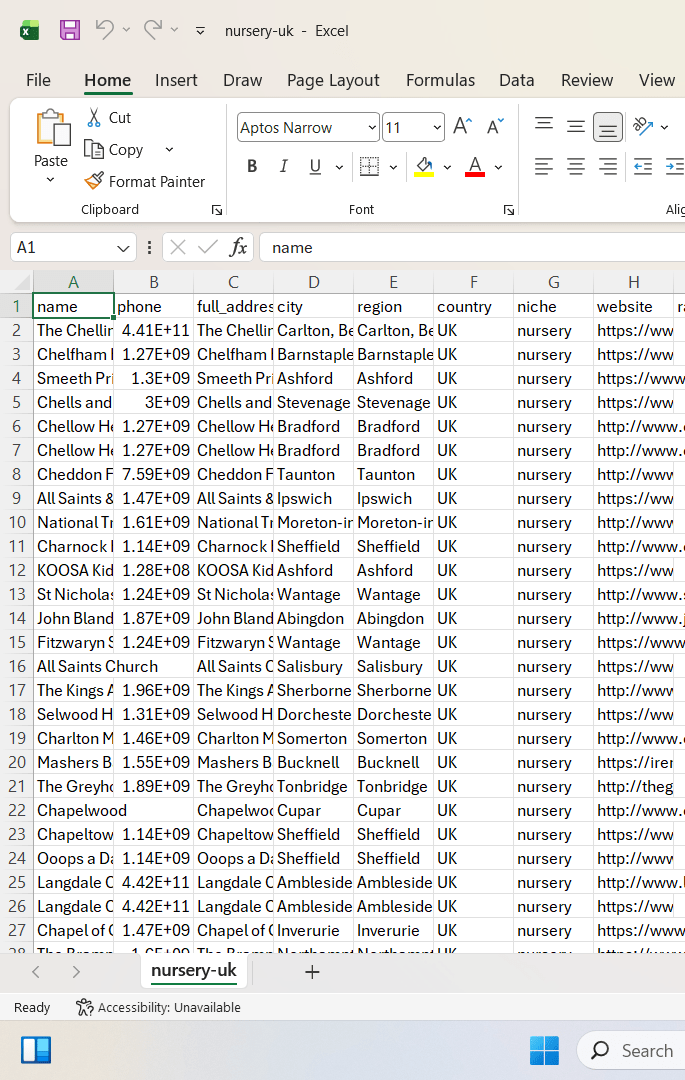Open the font name combo box
Screen dimensions: 685x1080
[308, 127]
